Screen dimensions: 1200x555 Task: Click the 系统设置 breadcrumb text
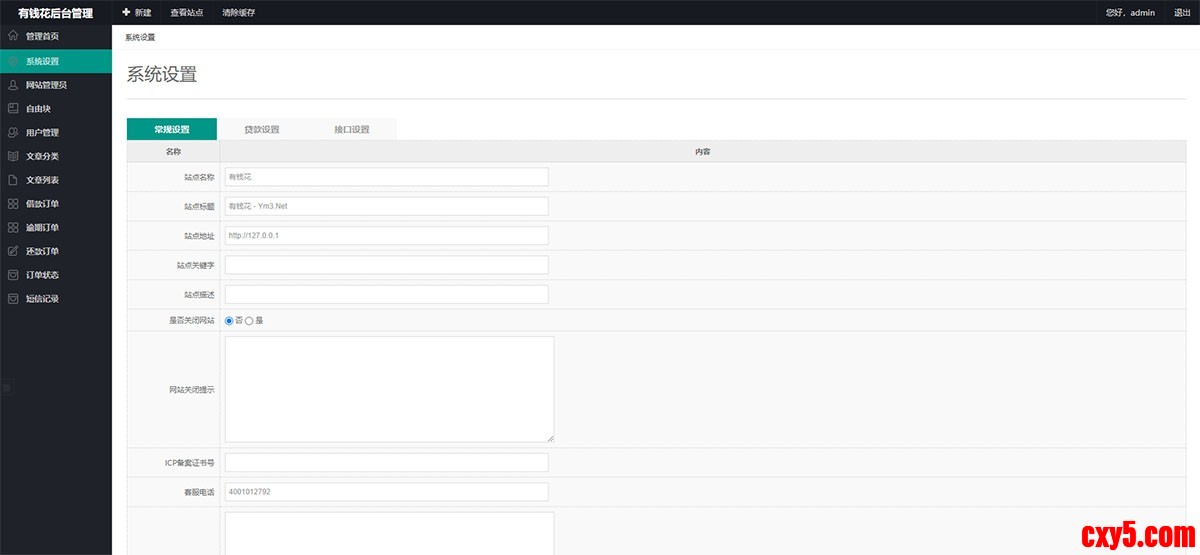[x=140, y=37]
